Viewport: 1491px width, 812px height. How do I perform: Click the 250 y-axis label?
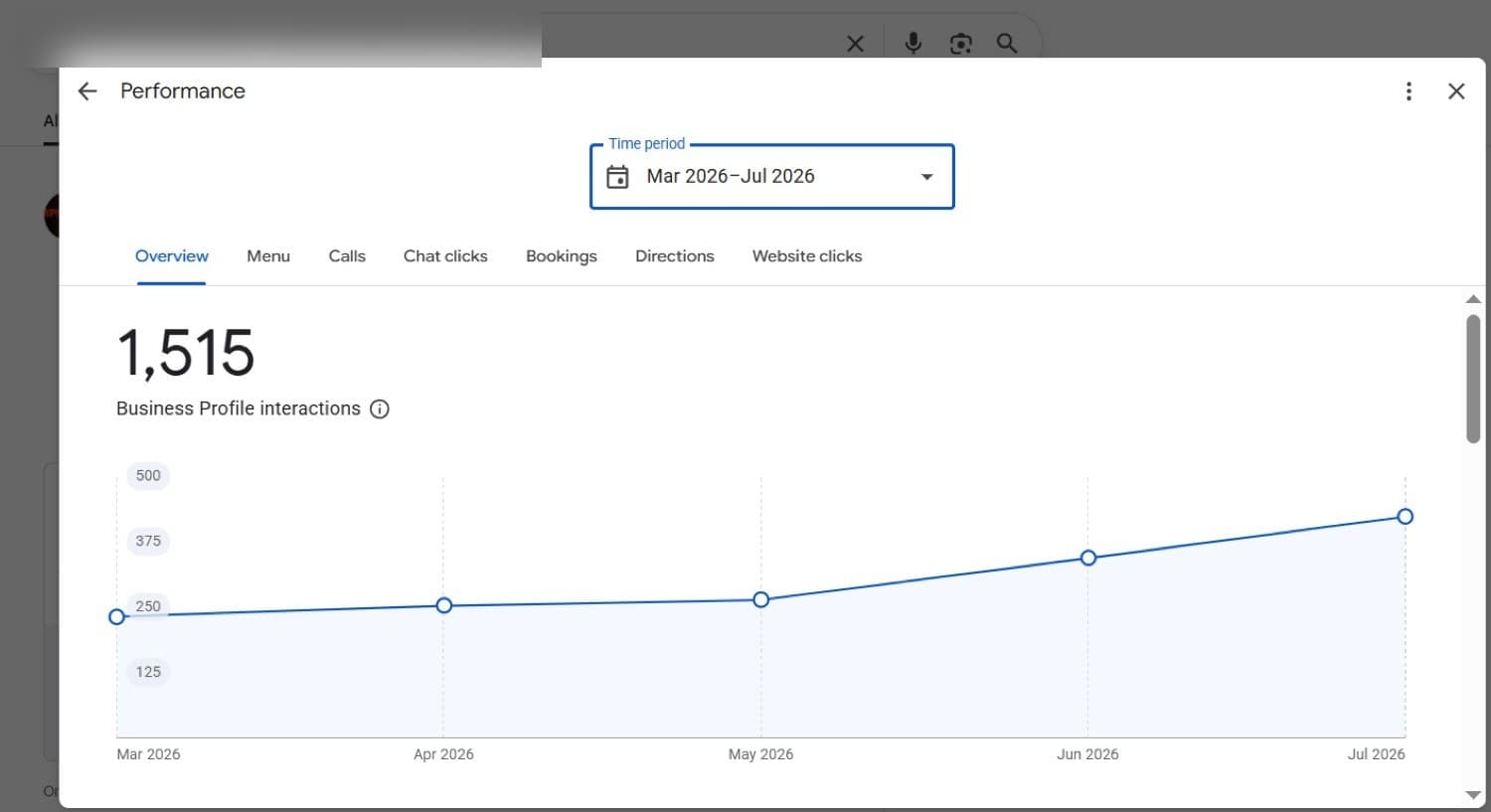[x=148, y=606]
